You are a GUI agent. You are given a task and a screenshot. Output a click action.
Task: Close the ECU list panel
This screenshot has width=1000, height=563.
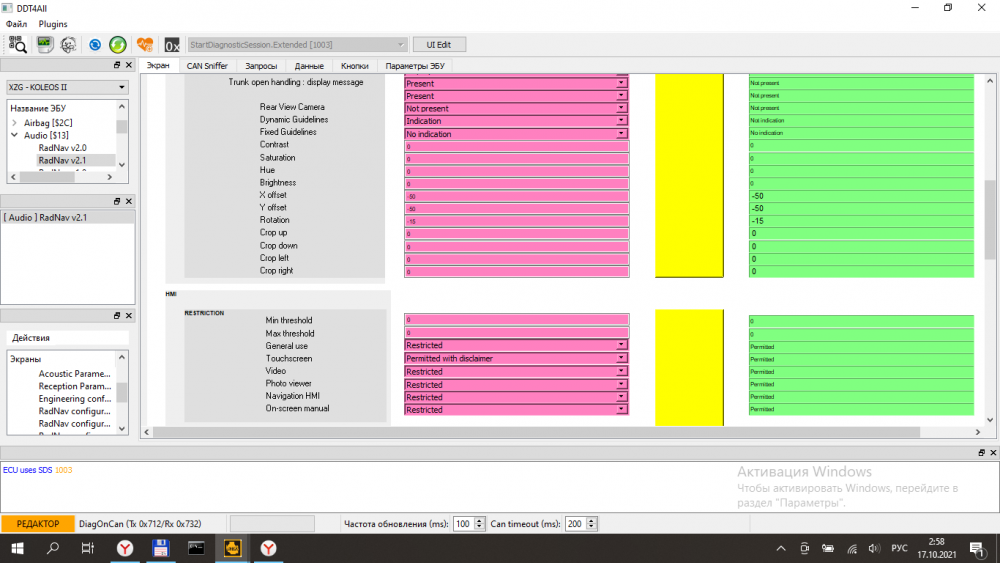(x=129, y=65)
